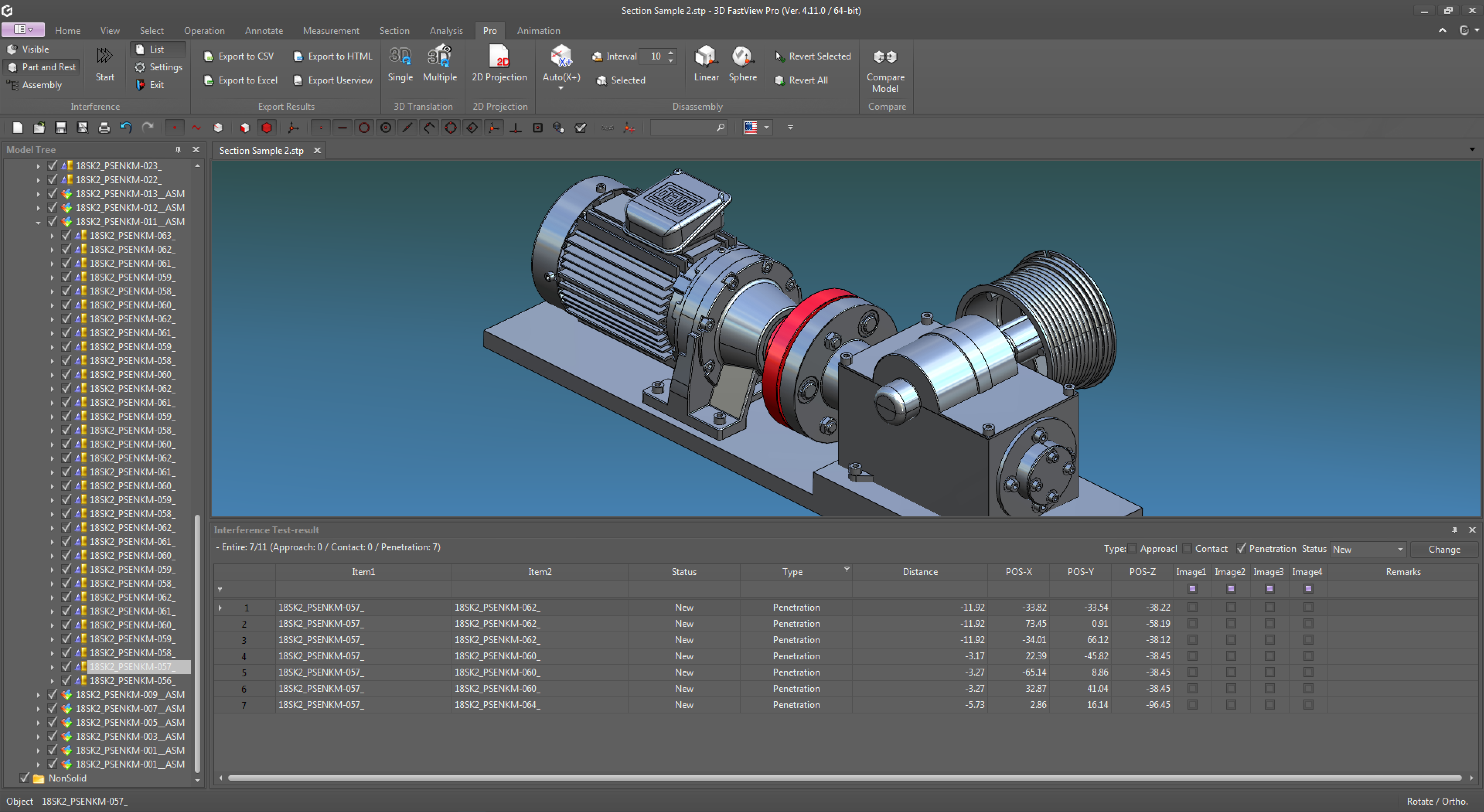The width and height of the screenshot is (1484, 812).
Task: Click the Undo icon in the toolbar
Action: coord(126,127)
